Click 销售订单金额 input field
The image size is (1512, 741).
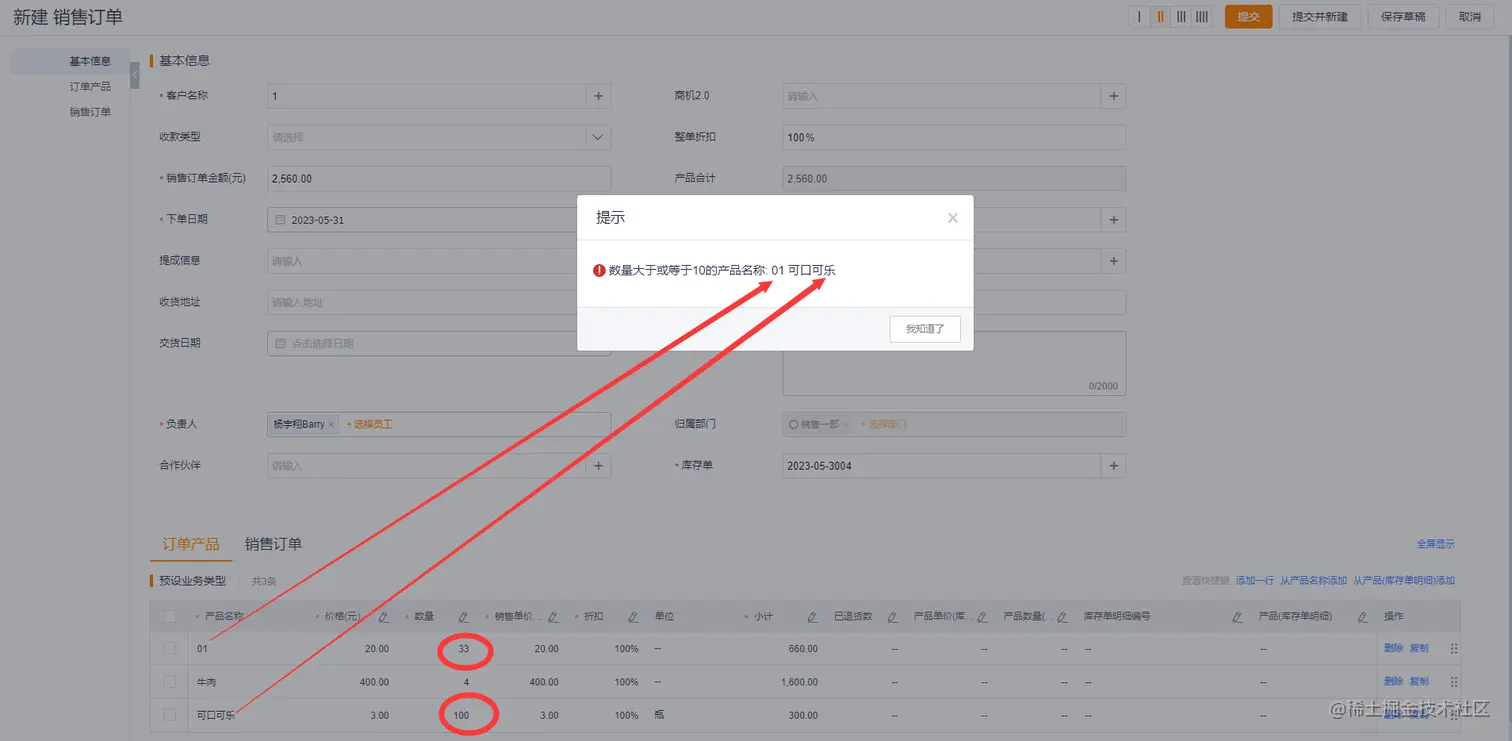pyautogui.click(x=439, y=179)
